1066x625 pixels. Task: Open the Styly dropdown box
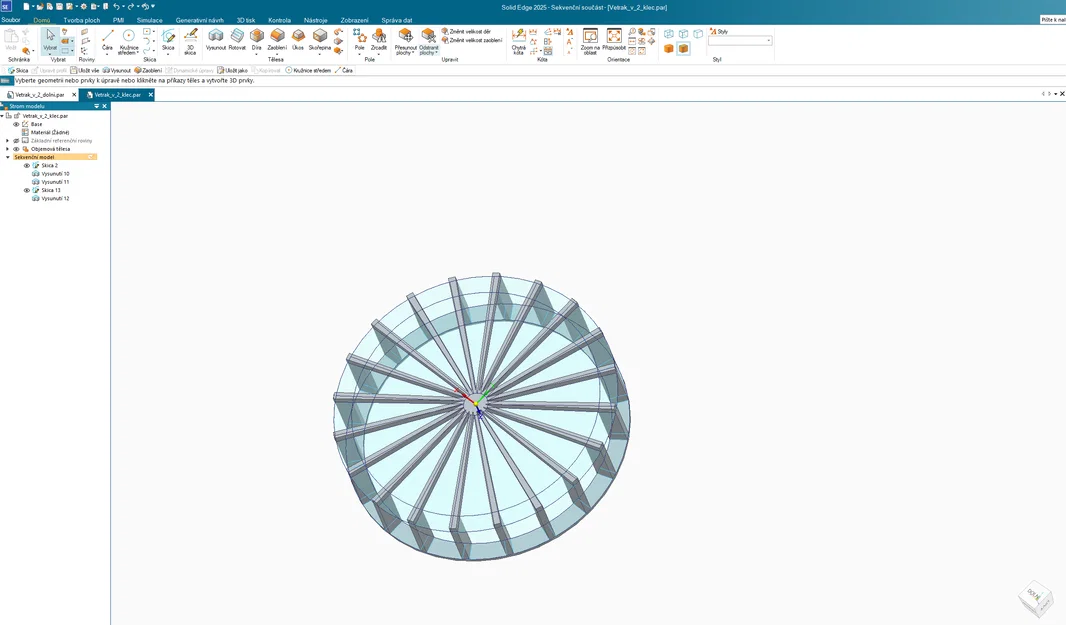(740, 41)
